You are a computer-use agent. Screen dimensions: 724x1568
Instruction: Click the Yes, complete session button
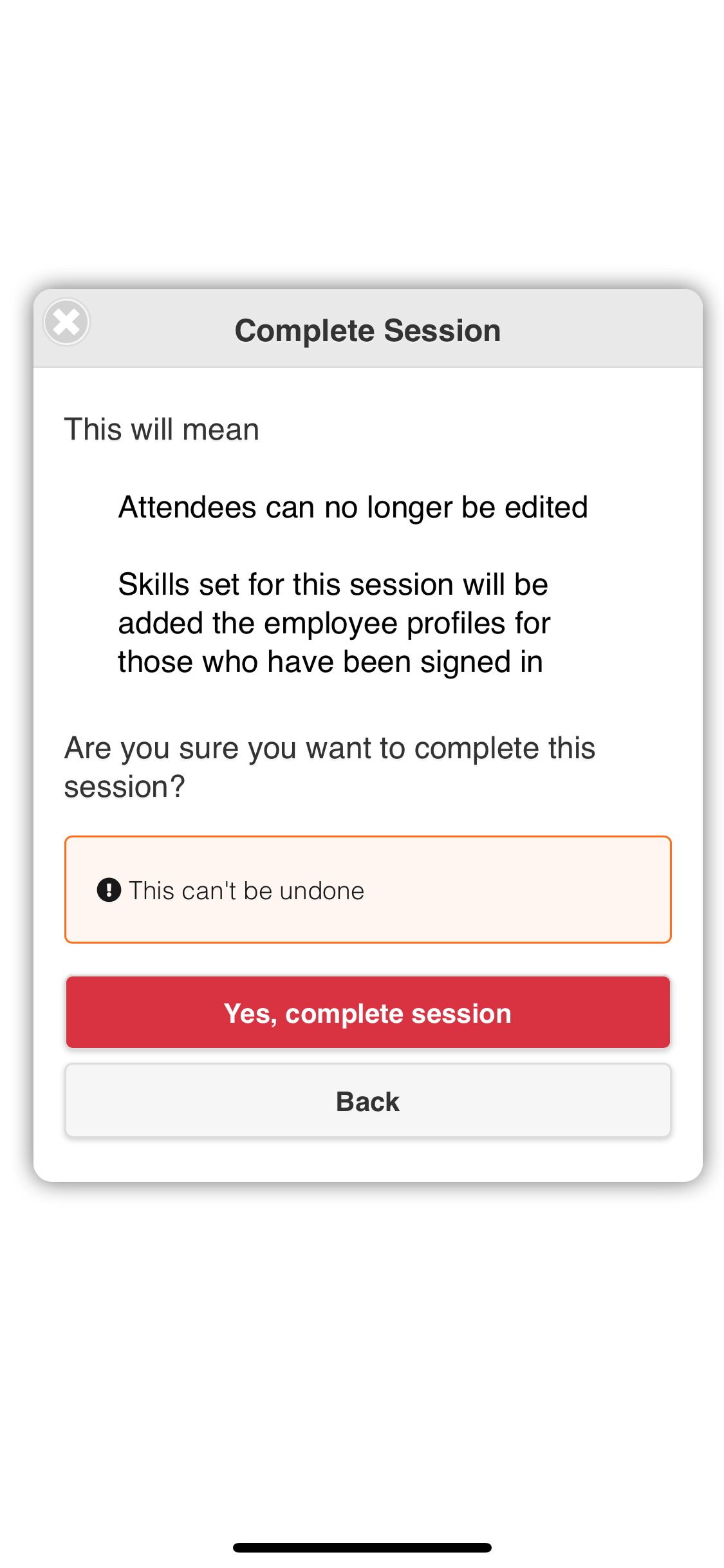(367, 1012)
